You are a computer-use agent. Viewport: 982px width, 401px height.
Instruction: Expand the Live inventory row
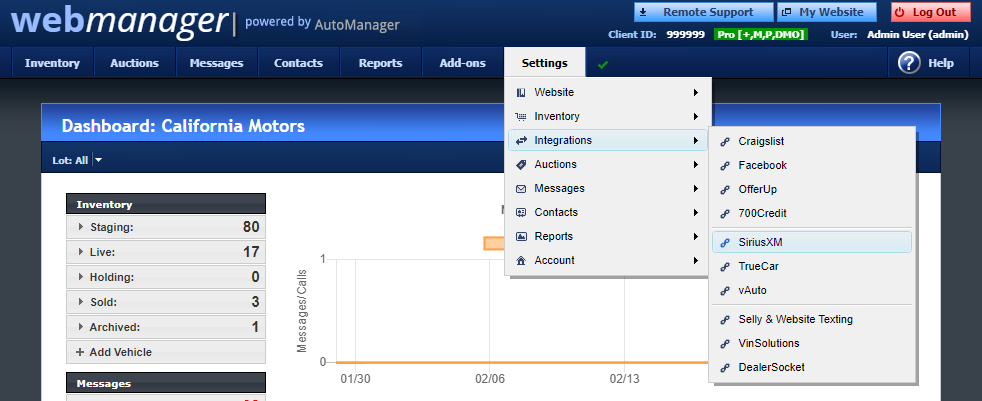[81, 252]
